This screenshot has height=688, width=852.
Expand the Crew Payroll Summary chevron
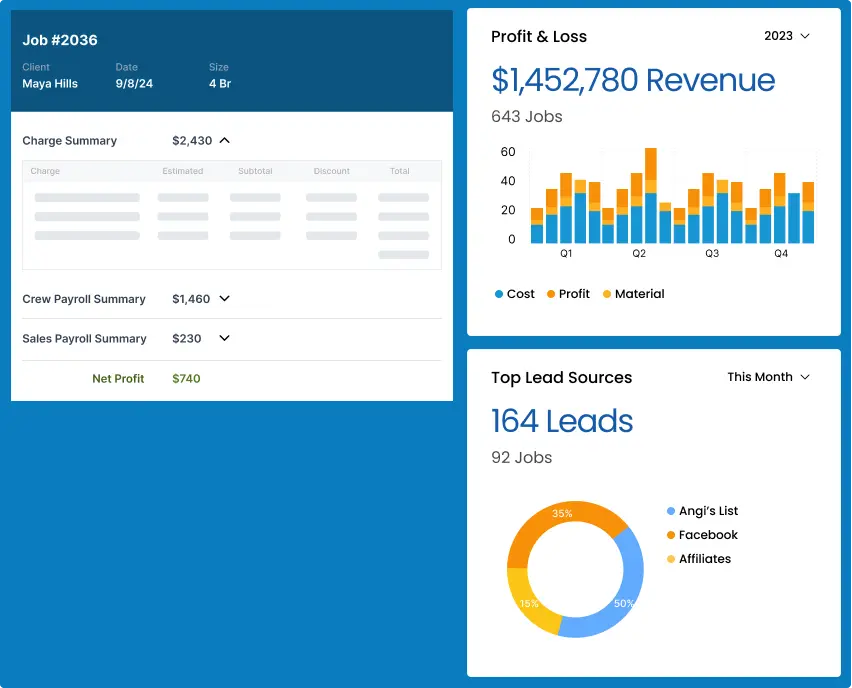pos(225,299)
